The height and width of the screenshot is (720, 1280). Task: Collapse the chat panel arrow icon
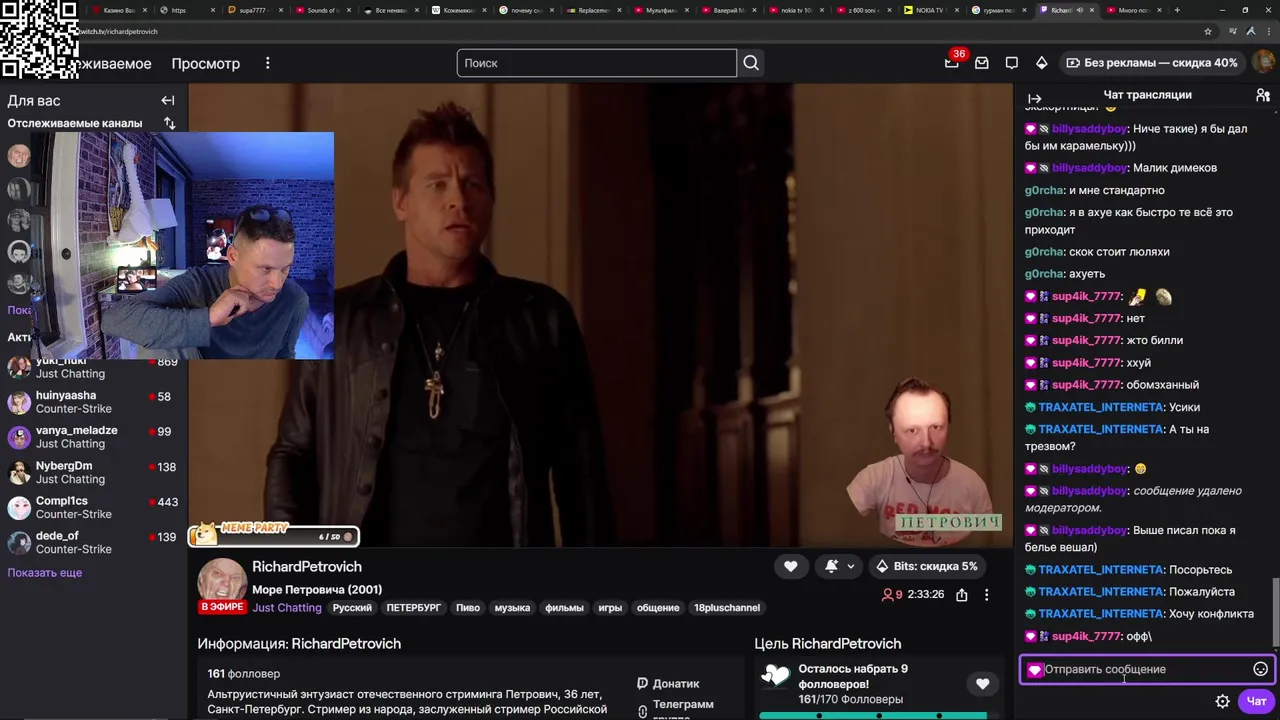pos(1035,99)
